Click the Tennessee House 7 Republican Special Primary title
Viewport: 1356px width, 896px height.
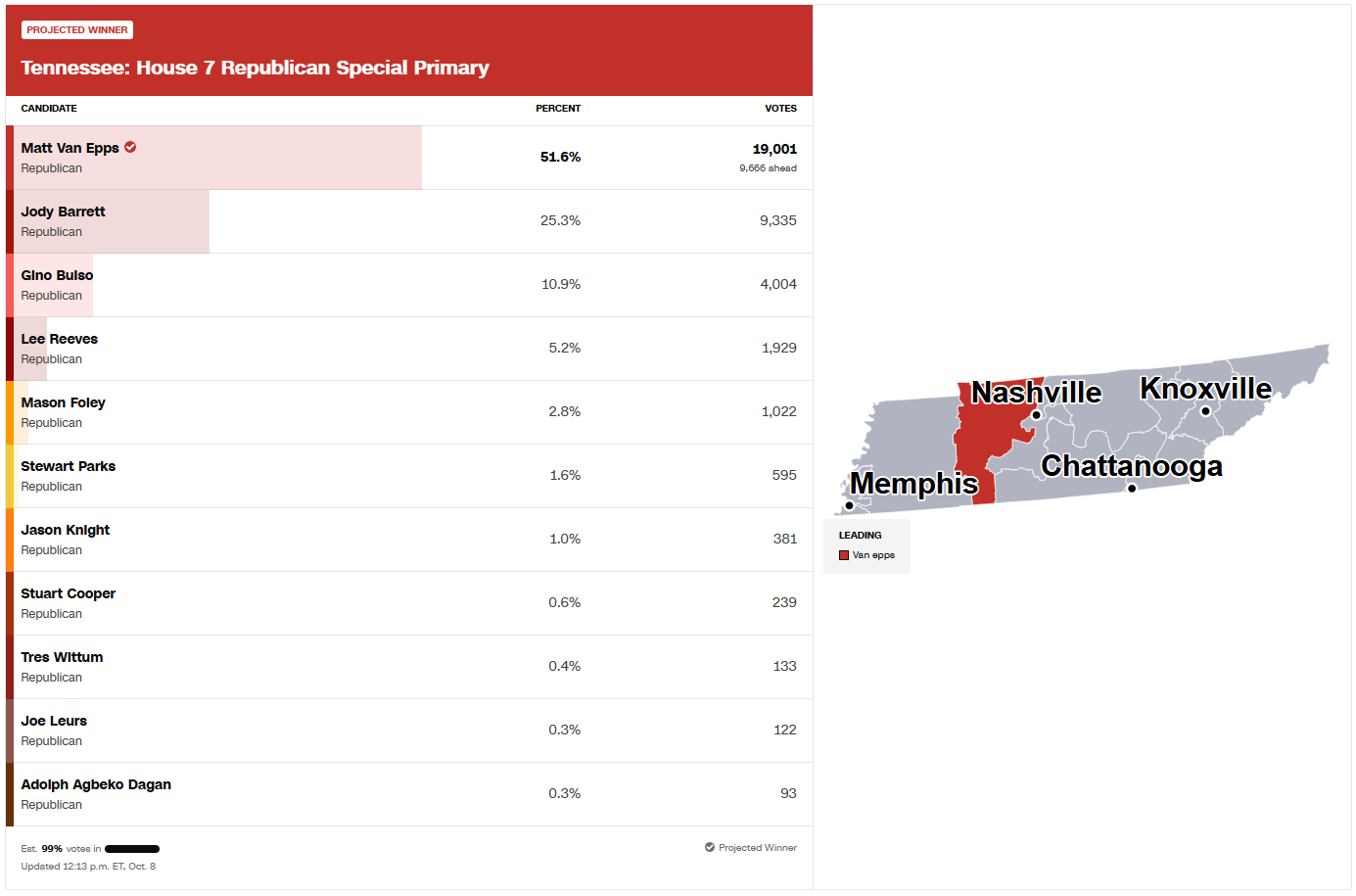(255, 68)
